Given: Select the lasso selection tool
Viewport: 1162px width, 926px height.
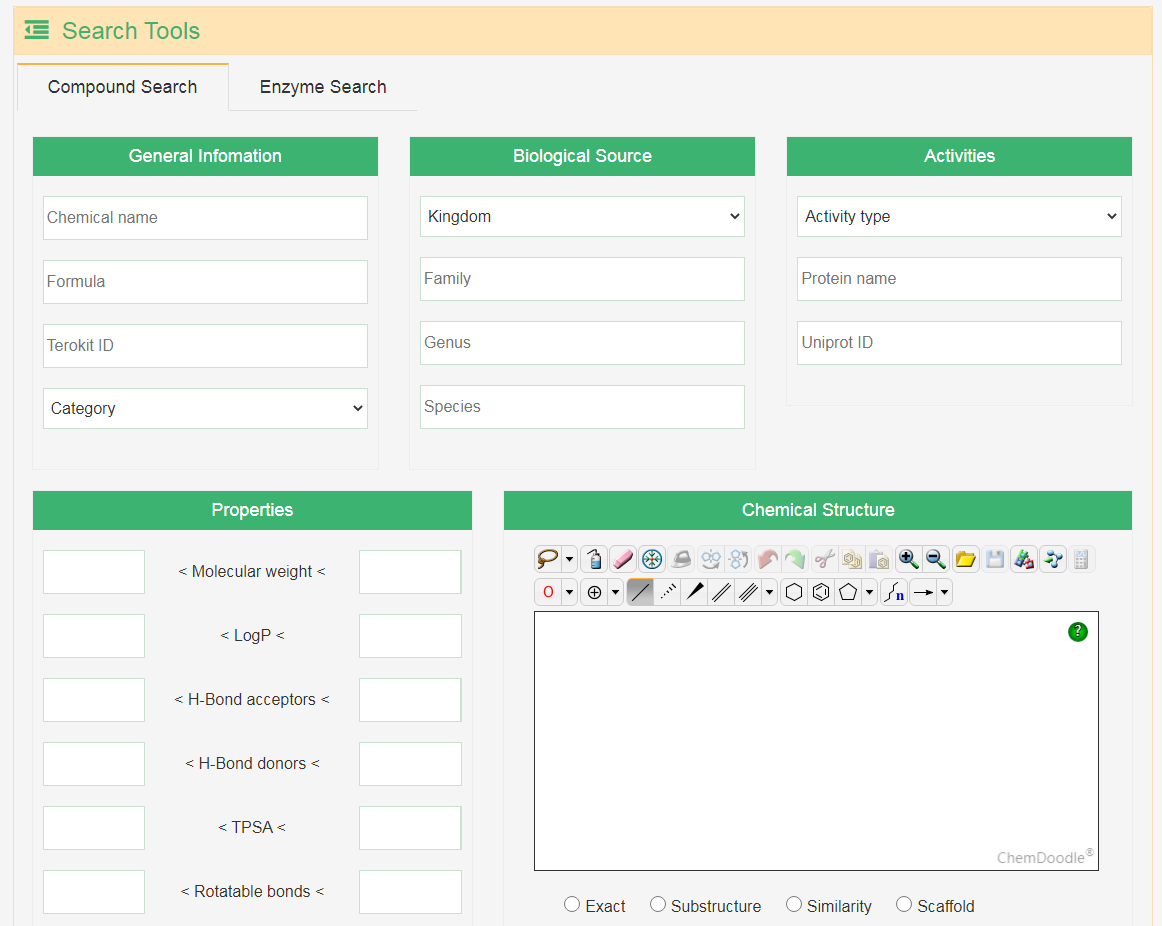Looking at the screenshot, I should [547, 559].
